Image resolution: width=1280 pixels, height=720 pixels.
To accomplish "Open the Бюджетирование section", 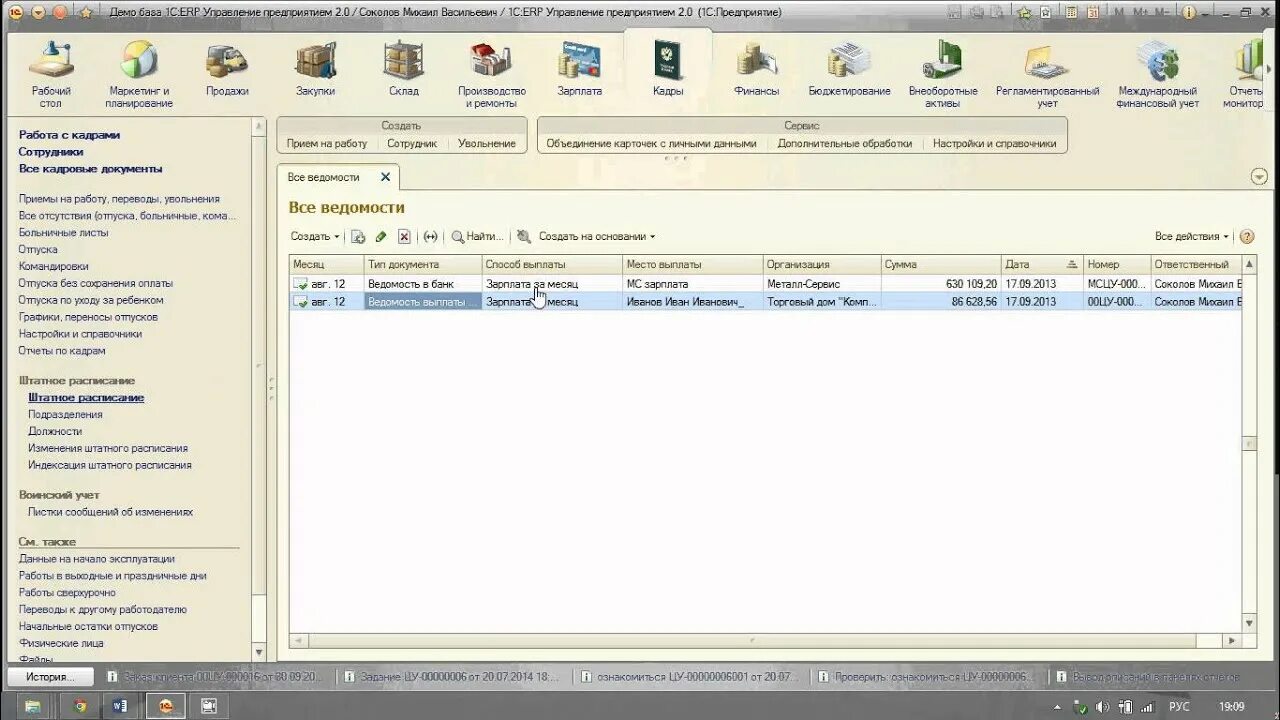I will tap(849, 70).
